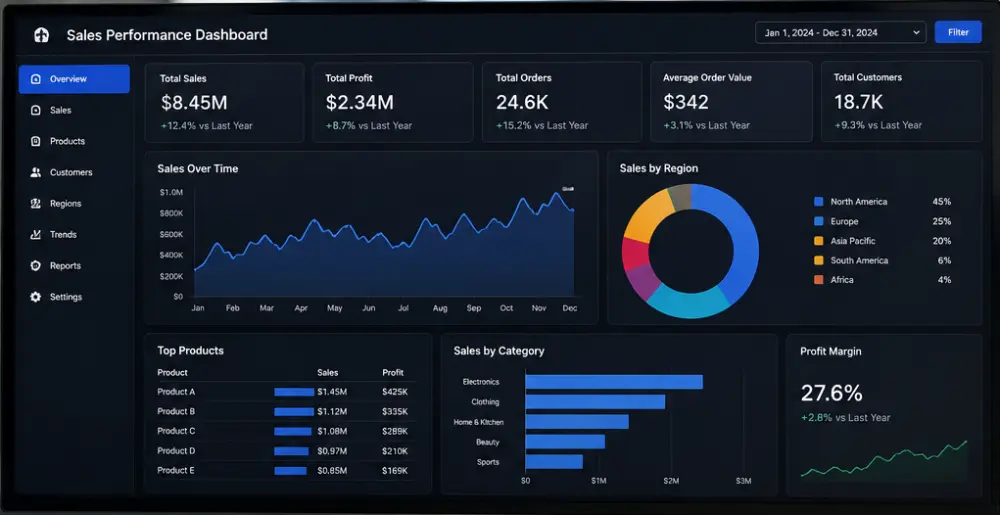Click the Africa legend swatch
Screen dimensions: 1000x515
pyautogui.click(x=819, y=280)
